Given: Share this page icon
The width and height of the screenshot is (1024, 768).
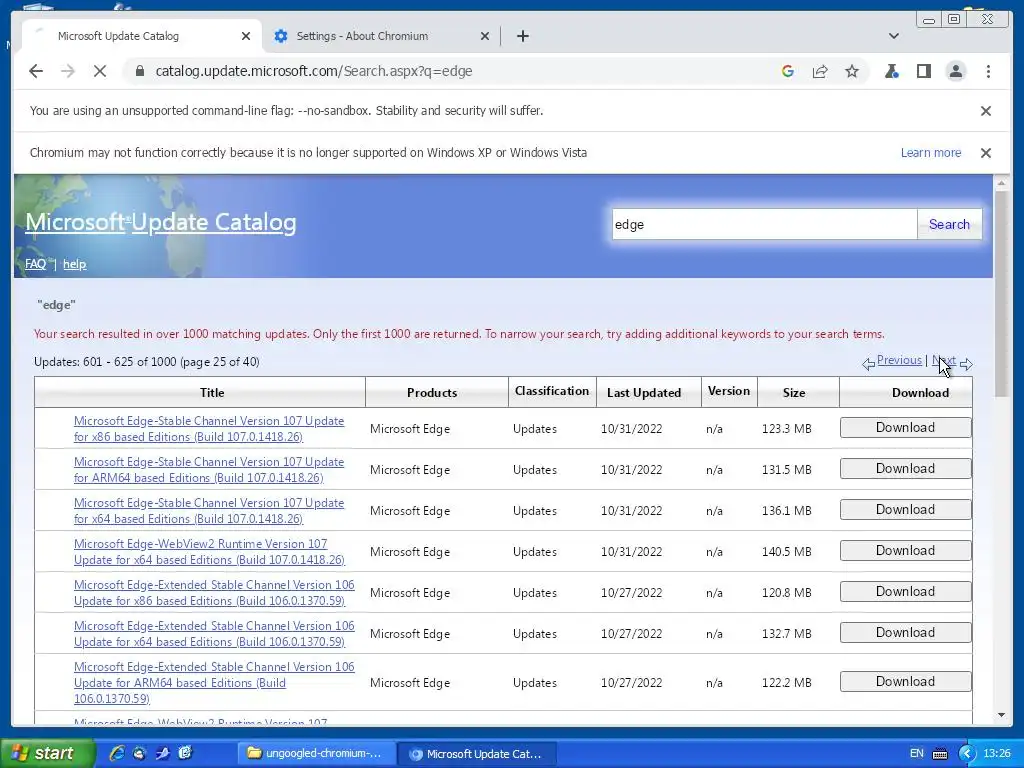Looking at the screenshot, I should pos(820,71).
